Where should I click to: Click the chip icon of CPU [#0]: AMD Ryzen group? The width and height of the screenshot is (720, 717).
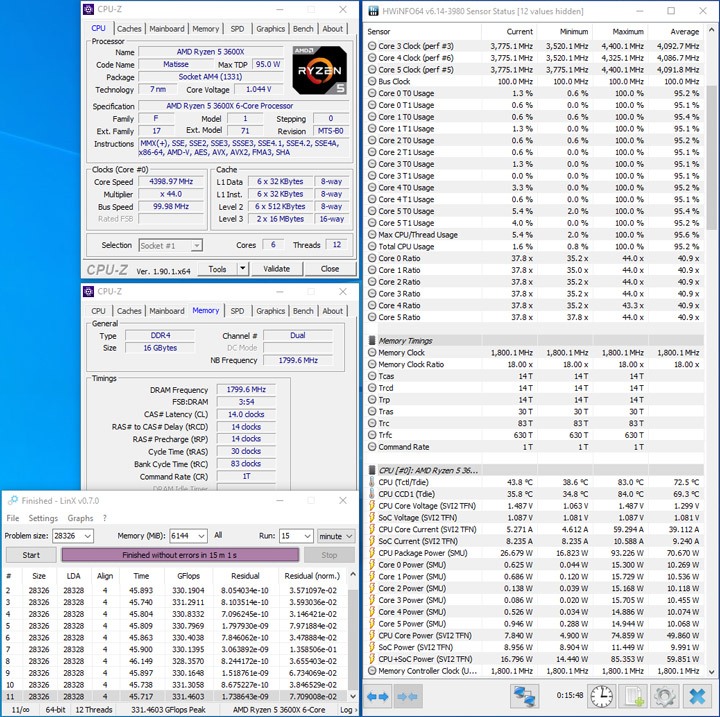[x=372, y=470]
